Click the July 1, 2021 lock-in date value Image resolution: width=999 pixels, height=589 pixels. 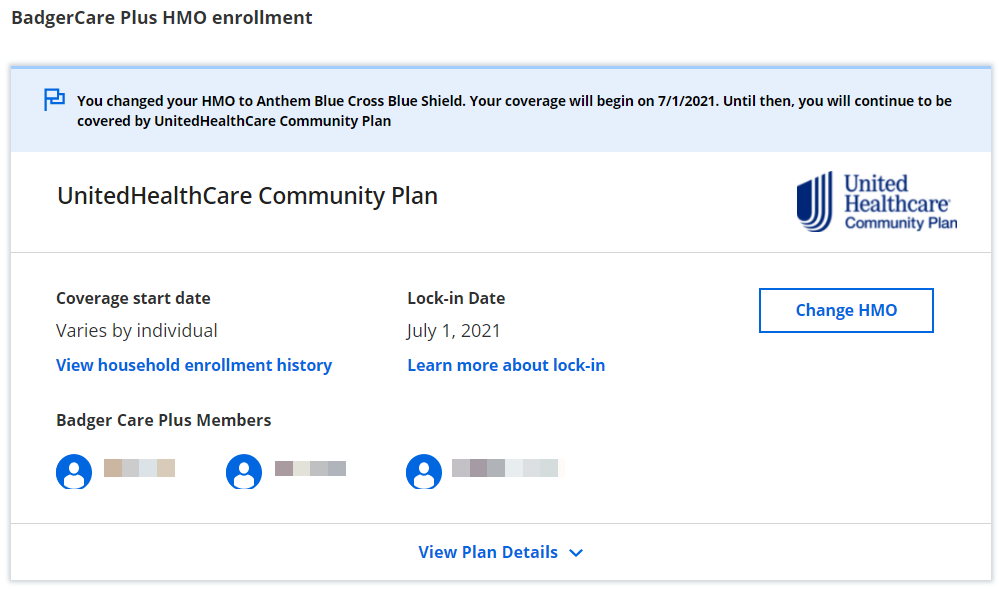click(454, 330)
